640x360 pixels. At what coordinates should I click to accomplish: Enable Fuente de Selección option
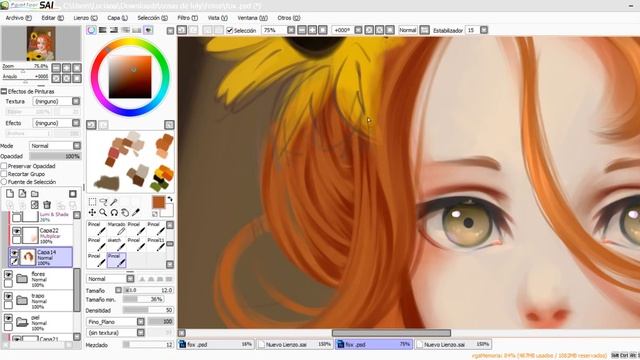(x=4, y=182)
